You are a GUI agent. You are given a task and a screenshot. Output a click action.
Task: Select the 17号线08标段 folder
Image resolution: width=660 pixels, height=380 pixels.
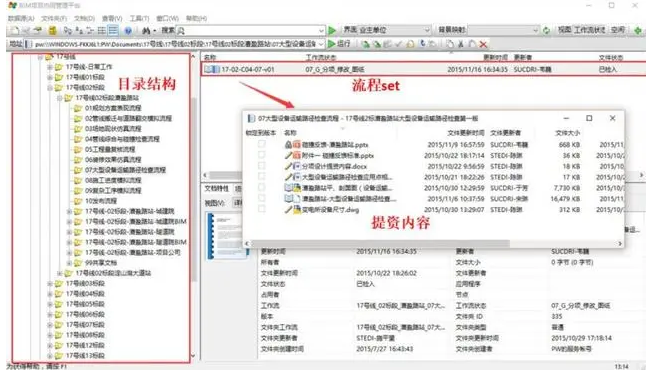pyautogui.click(x=85, y=335)
